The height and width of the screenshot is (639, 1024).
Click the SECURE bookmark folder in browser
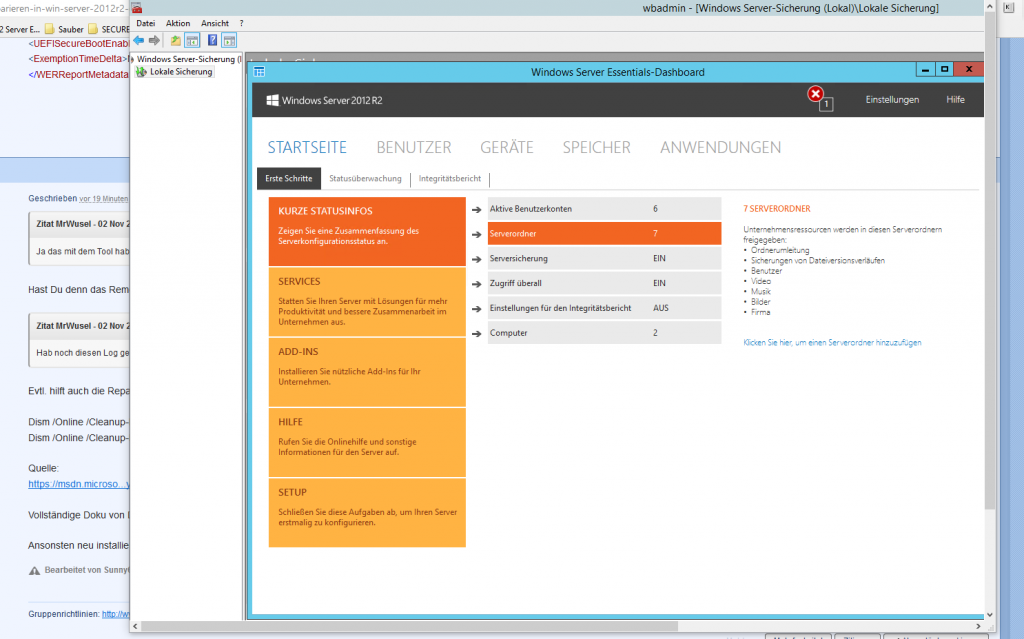(x=109, y=29)
